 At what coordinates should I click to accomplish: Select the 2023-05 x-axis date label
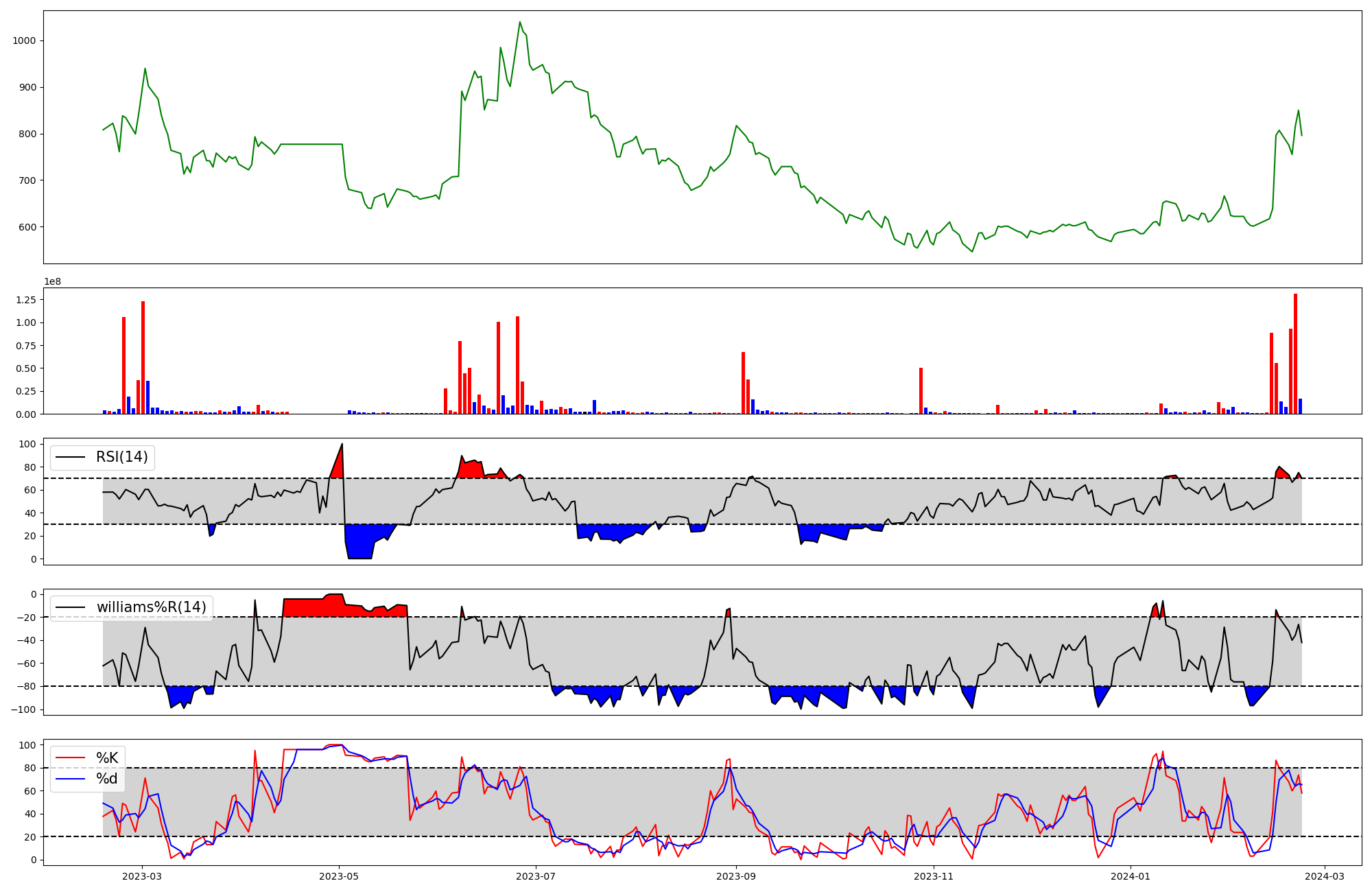coord(339,876)
